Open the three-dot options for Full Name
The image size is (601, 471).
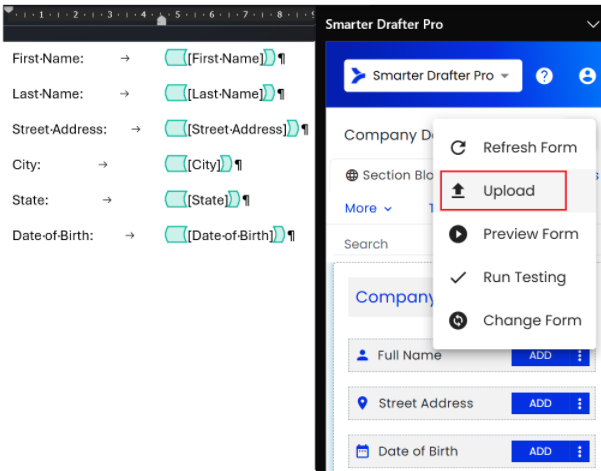click(x=580, y=356)
